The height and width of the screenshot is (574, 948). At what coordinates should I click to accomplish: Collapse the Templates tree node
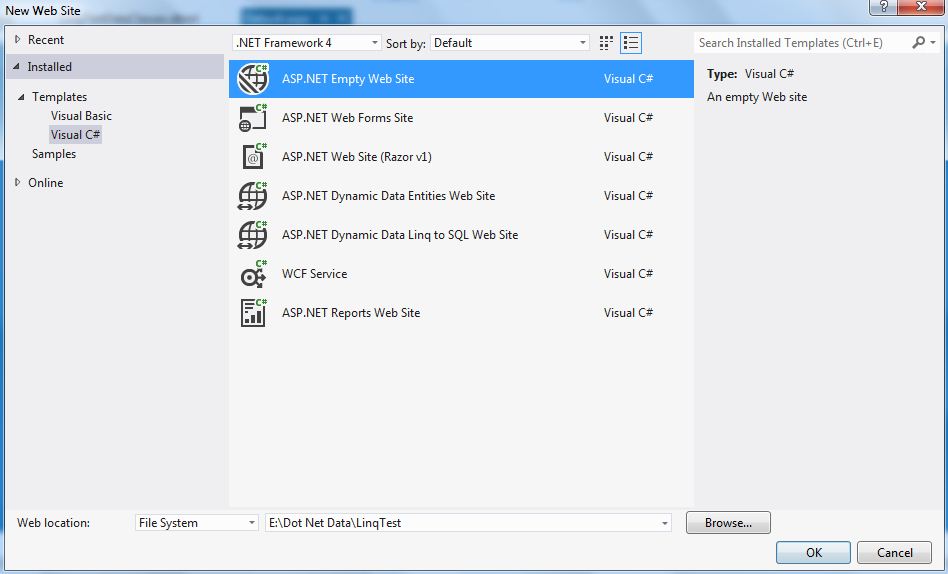tap(21, 97)
